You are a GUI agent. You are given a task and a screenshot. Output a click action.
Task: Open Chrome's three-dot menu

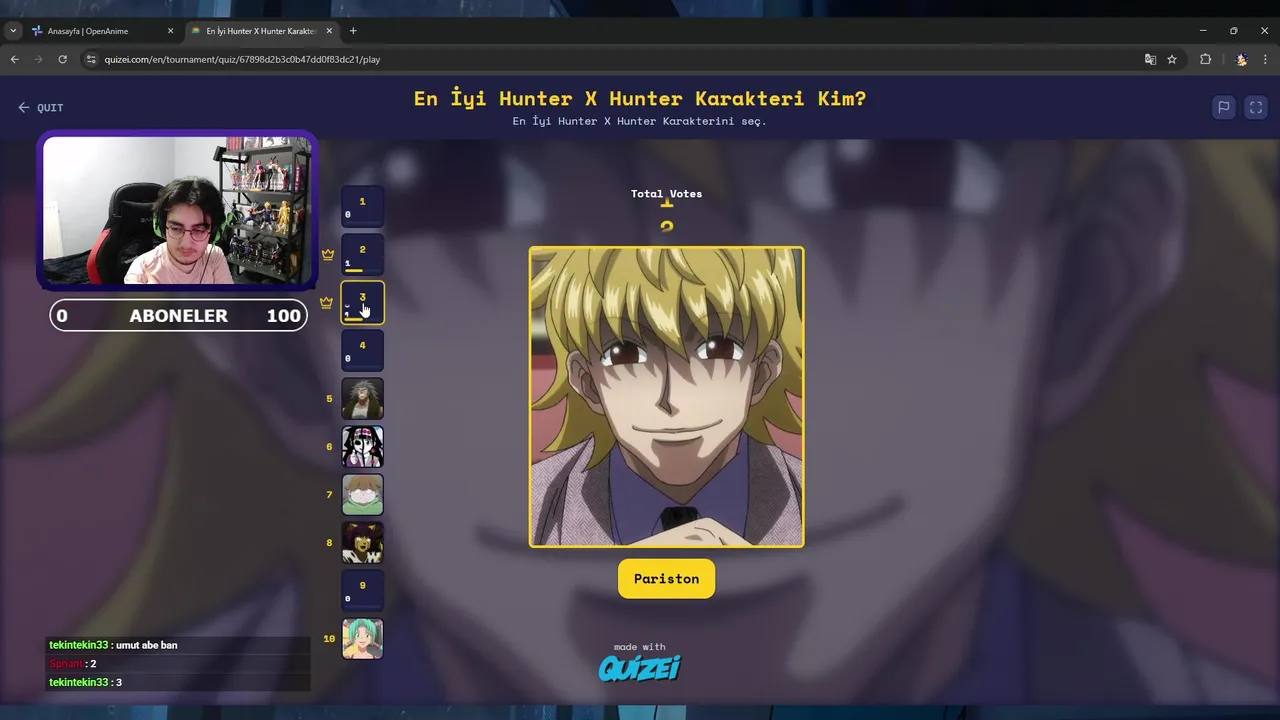pos(1265,59)
